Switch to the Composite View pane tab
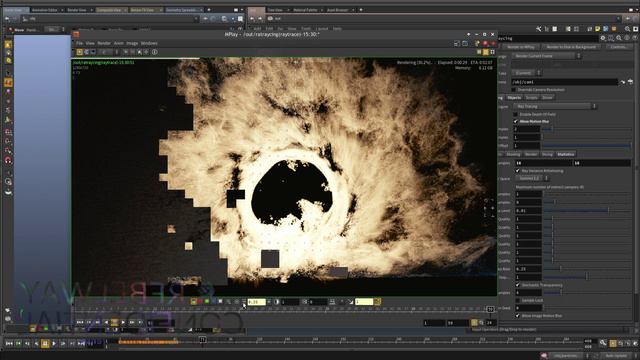The height and width of the screenshot is (360, 640). (x=109, y=10)
